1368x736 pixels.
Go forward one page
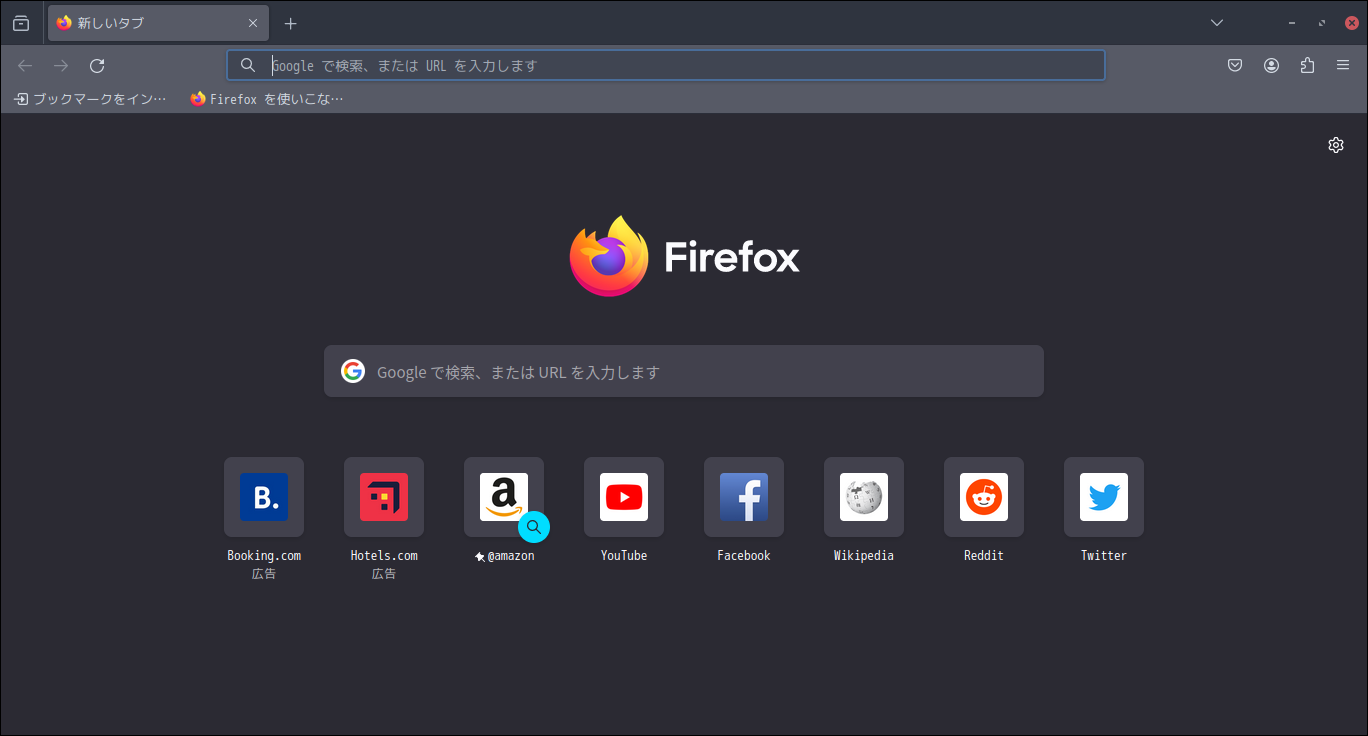61,66
